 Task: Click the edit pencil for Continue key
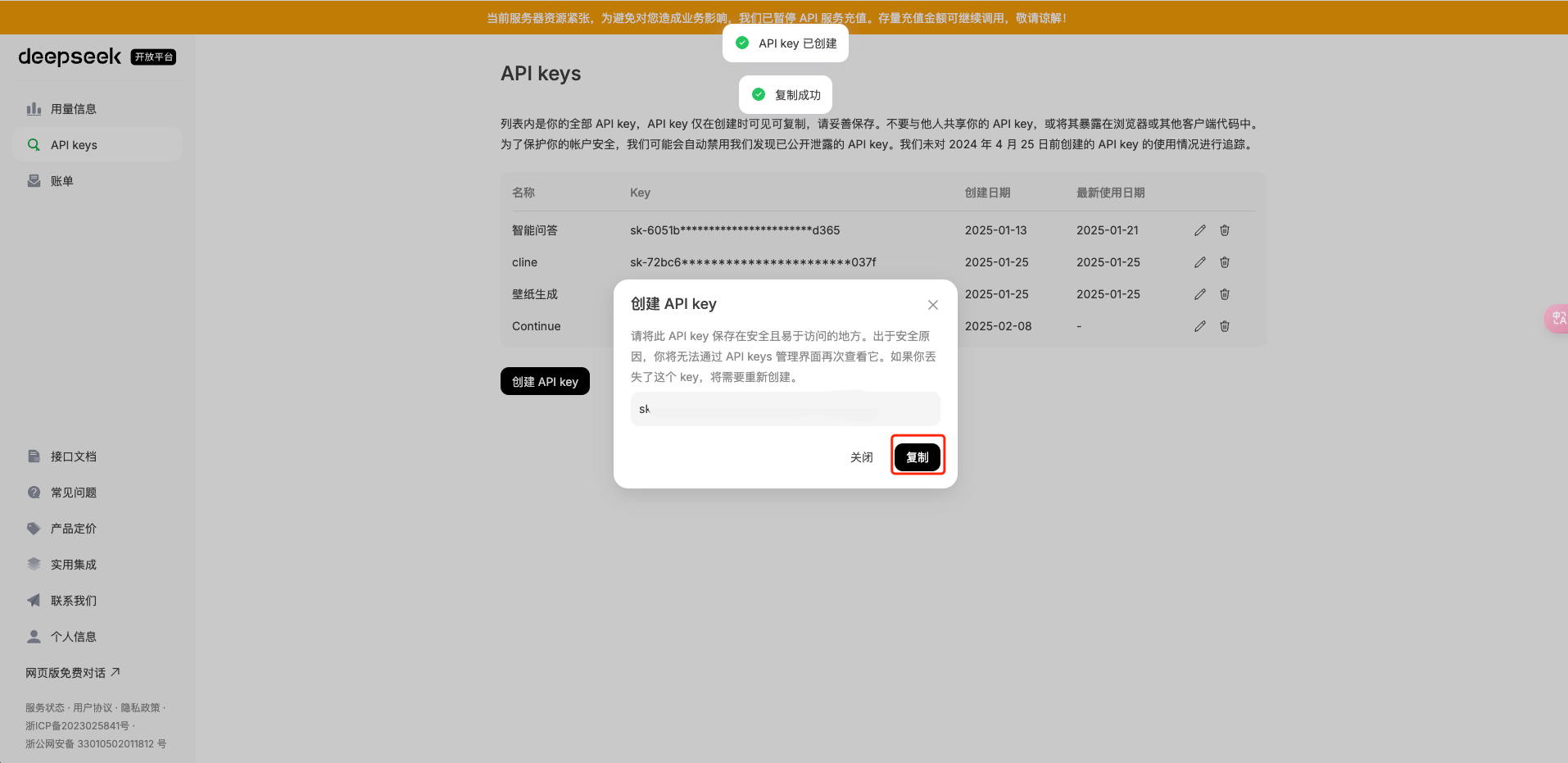point(1199,326)
